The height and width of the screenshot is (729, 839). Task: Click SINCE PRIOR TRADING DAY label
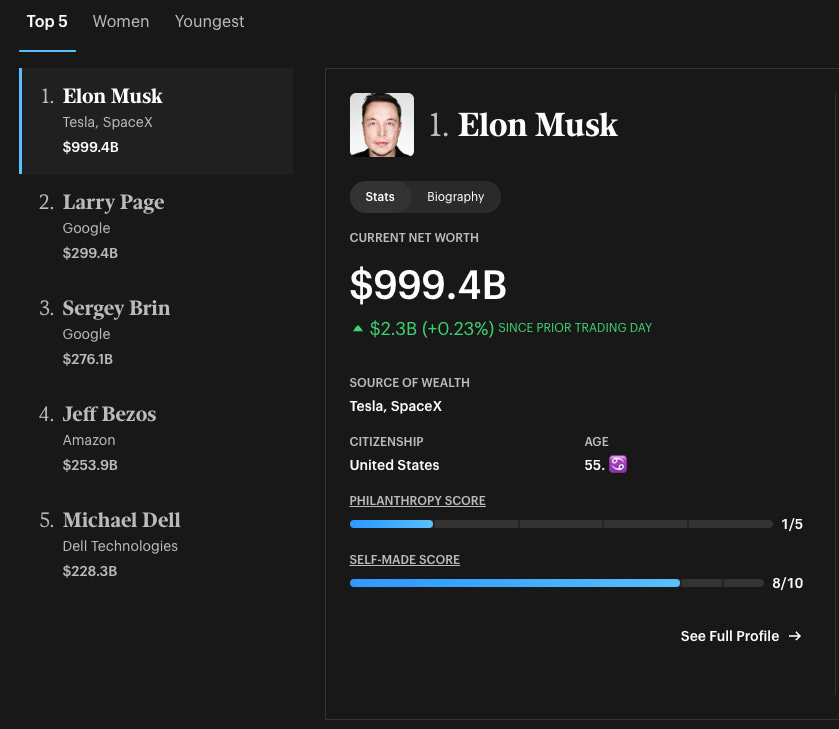tap(575, 328)
